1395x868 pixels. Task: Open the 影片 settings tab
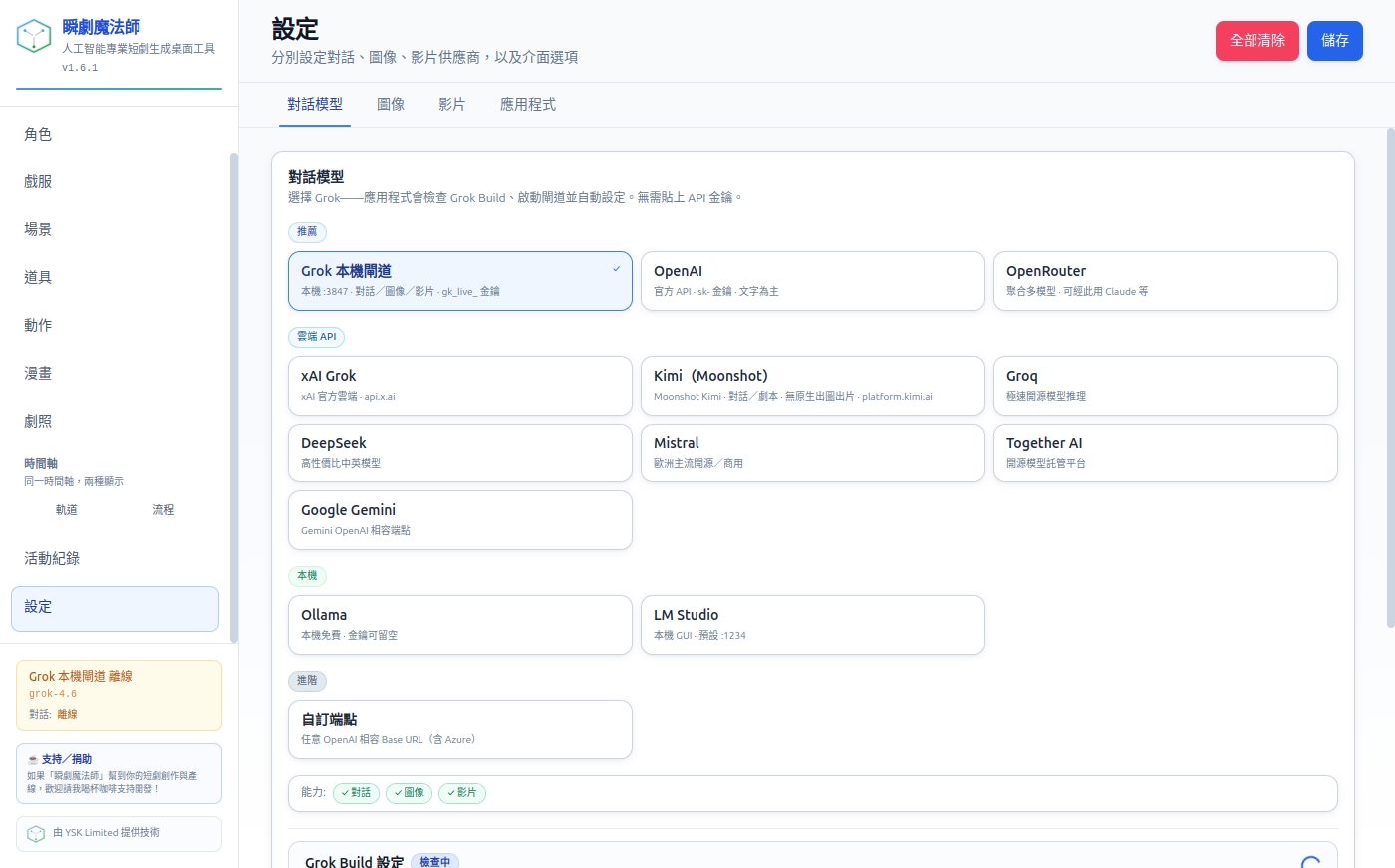point(452,104)
